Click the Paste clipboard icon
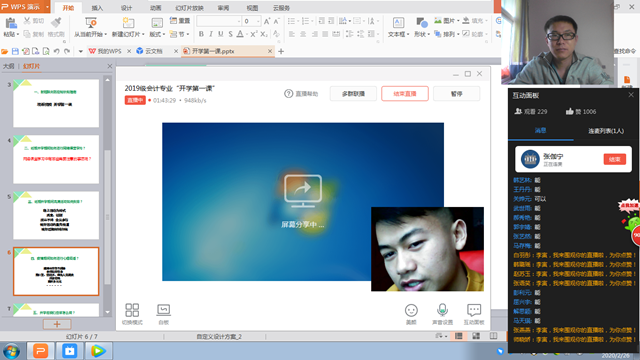 11,24
